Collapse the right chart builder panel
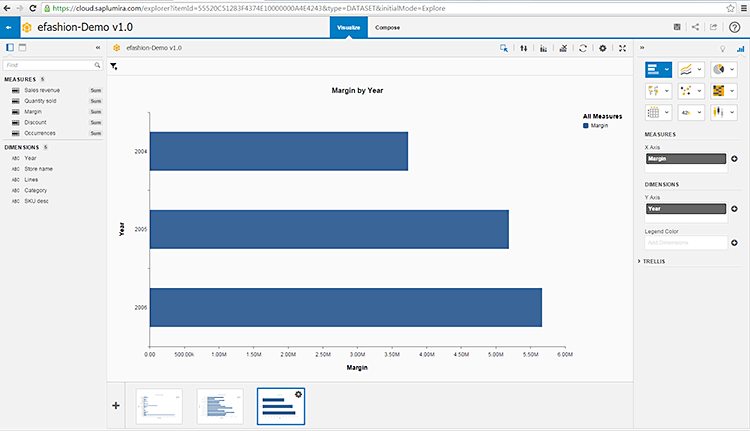Image resolution: width=750 pixels, height=431 pixels. 642,48
